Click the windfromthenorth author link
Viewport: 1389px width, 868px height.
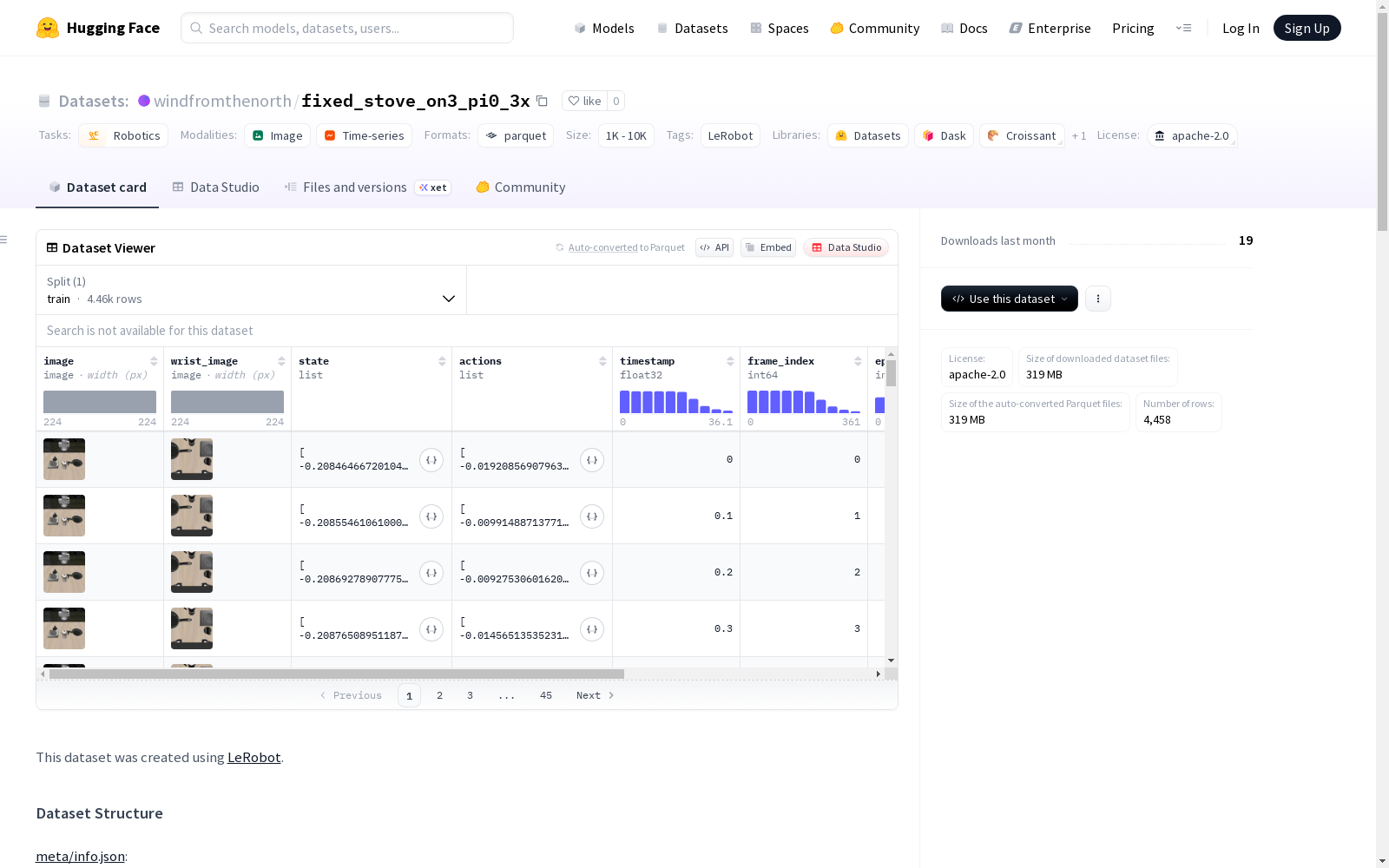(222, 101)
